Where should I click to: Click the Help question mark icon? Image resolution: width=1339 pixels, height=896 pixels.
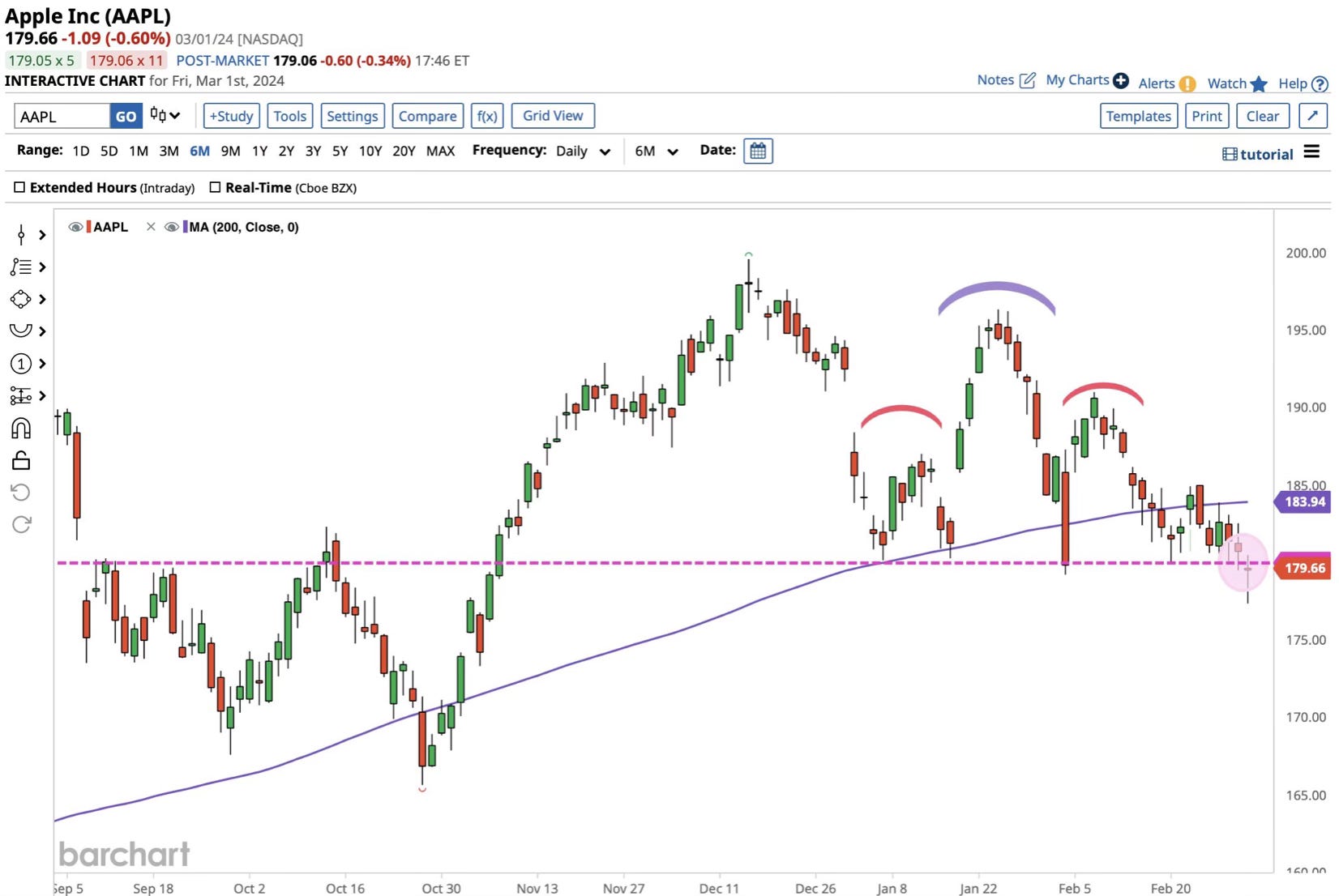coord(1320,83)
